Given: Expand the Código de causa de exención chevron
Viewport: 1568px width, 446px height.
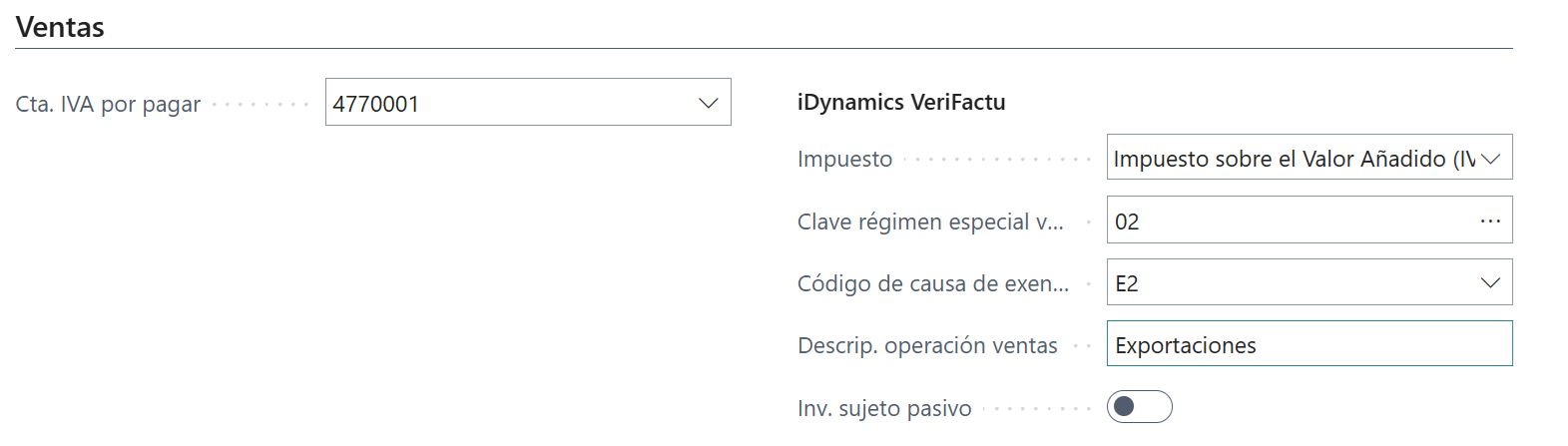Looking at the screenshot, I should pos(1490,283).
